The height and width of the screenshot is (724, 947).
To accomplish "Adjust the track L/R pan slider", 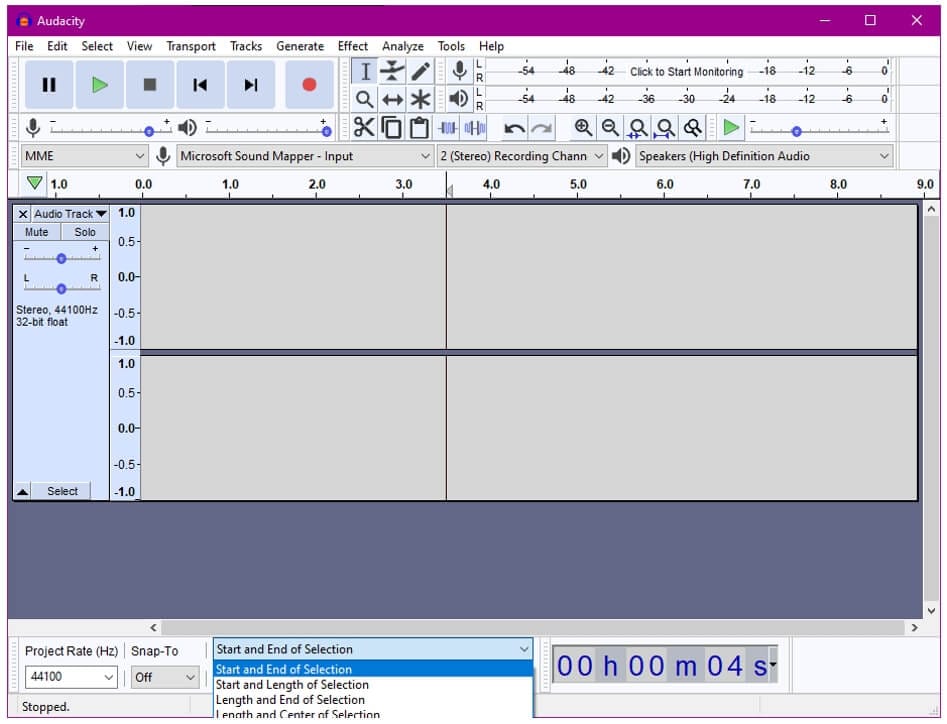I will click(x=62, y=287).
